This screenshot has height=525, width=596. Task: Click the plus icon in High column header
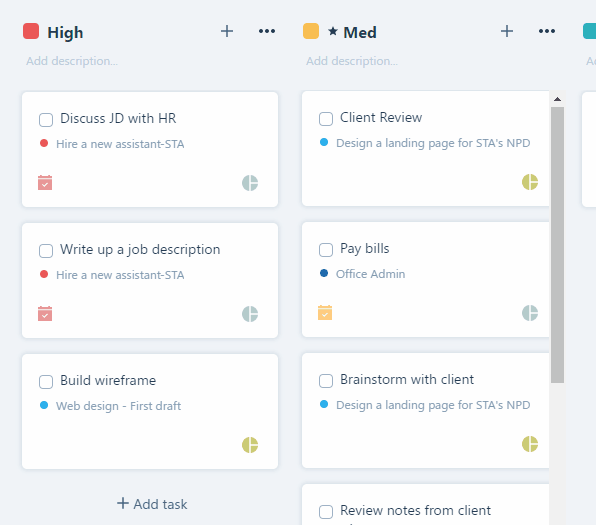tap(227, 31)
